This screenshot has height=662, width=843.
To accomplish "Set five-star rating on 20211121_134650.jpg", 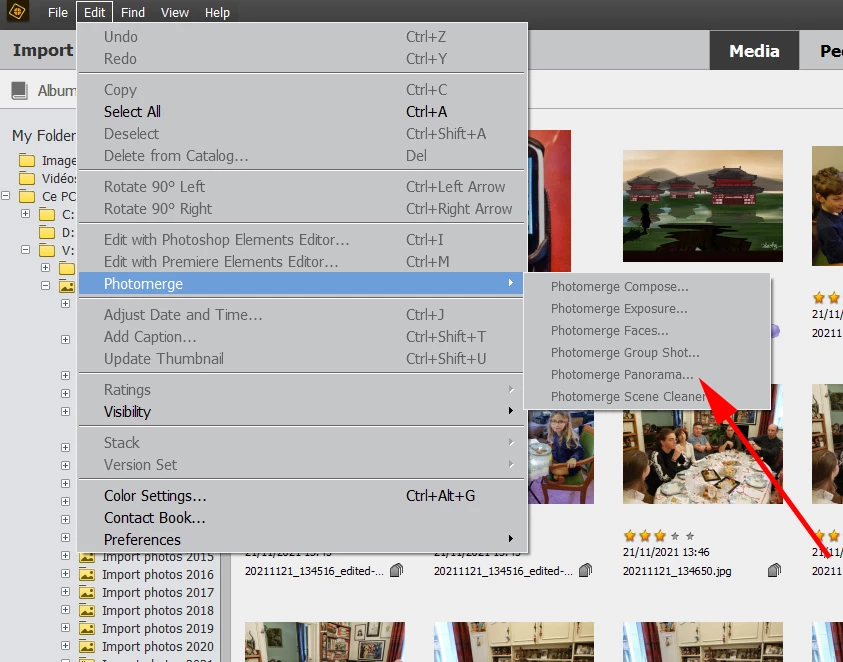I will tap(690, 536).
